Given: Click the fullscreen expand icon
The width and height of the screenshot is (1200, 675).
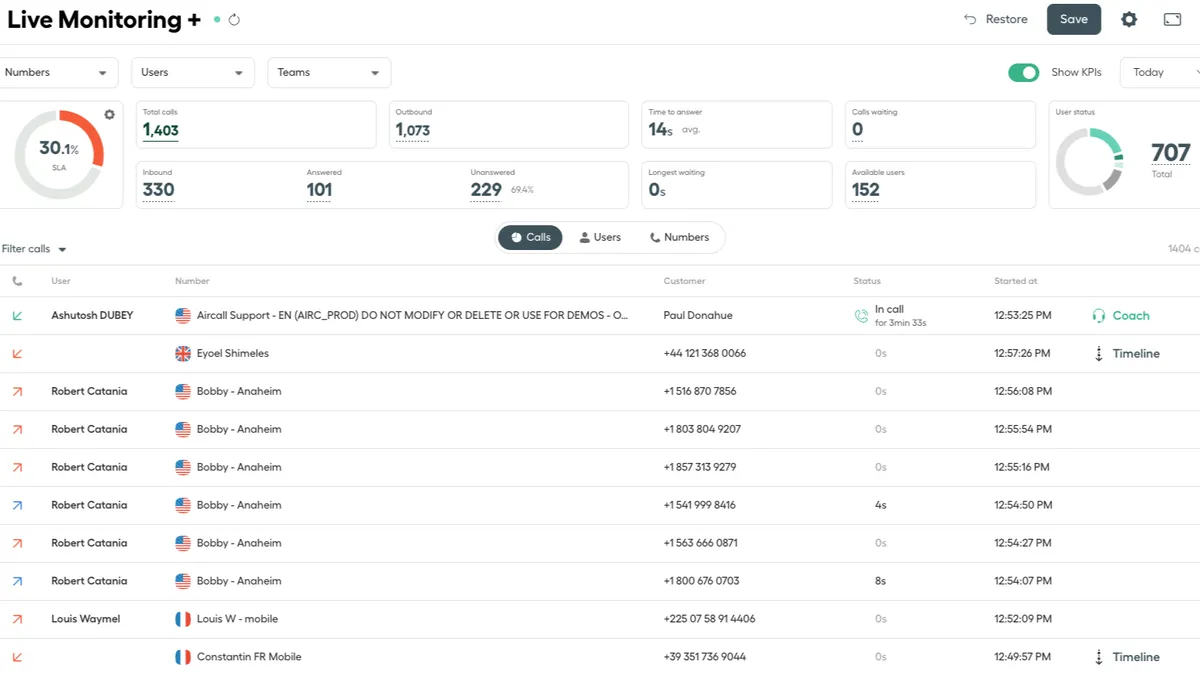Looking at the screenshot, I should (1173, 19).
